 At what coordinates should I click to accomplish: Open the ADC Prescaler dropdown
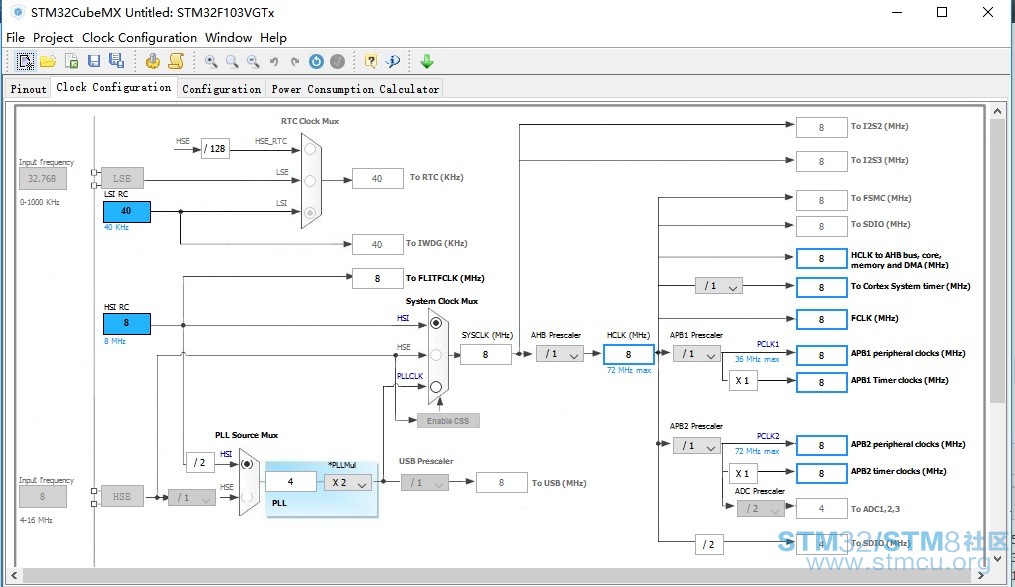(x=761, y=509)
